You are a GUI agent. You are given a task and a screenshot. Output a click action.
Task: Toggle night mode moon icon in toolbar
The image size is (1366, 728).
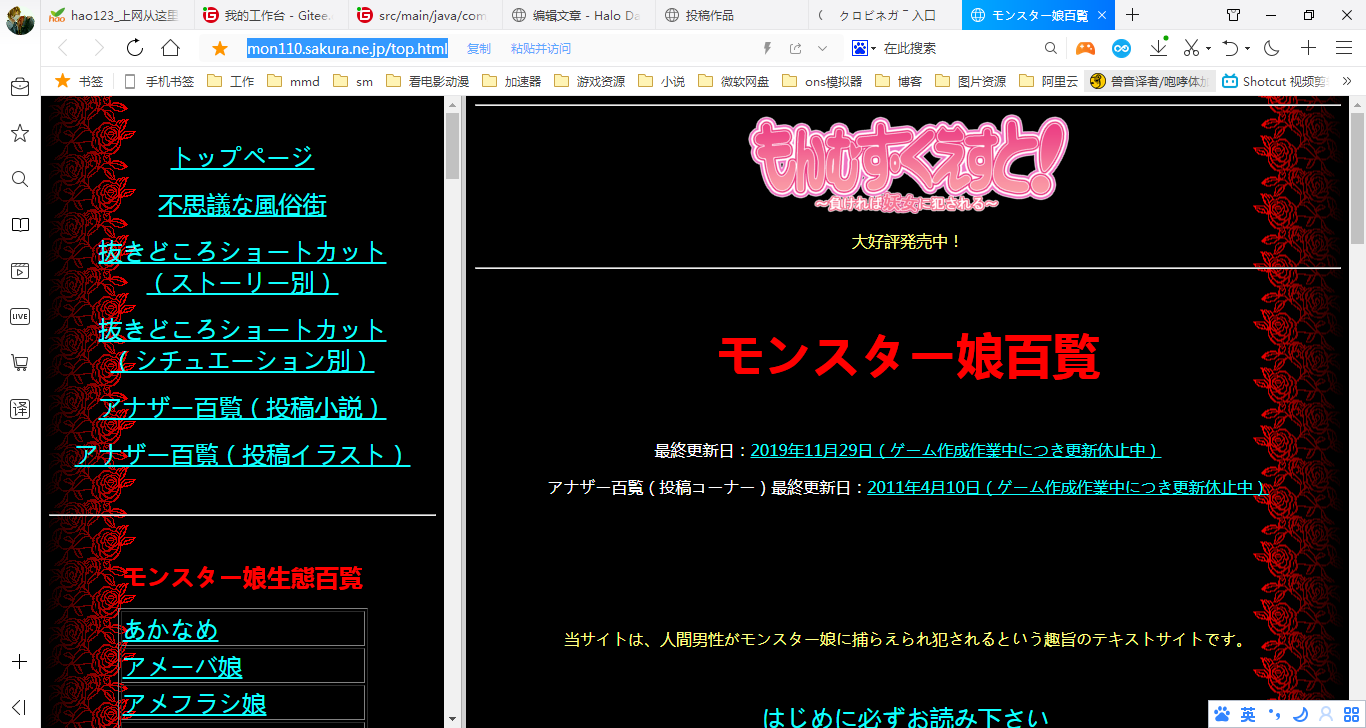(1272, 48)
